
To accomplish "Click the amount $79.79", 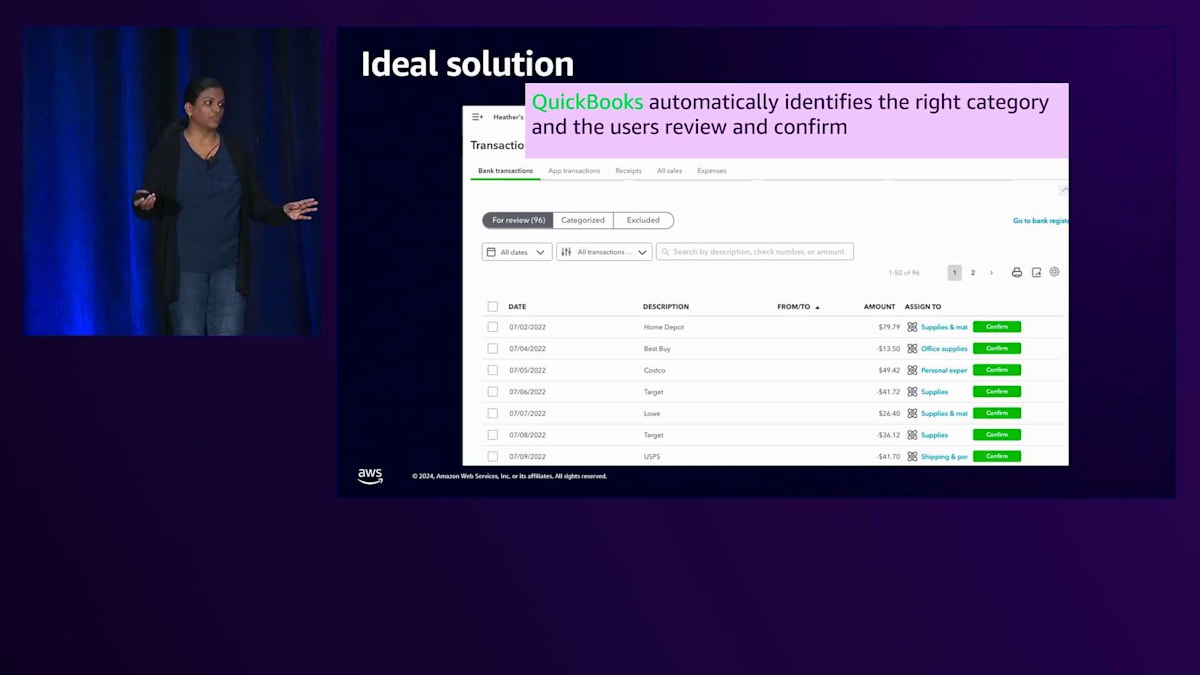I will click(889, 327).
